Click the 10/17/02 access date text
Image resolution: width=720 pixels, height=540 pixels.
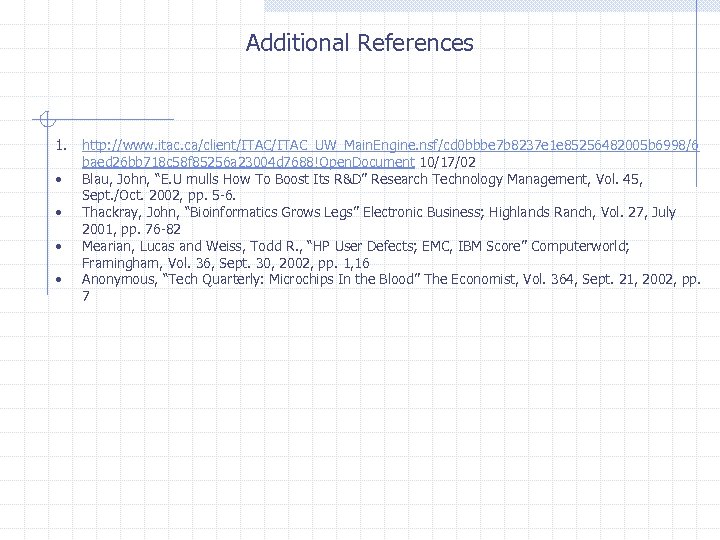[448, 162]
